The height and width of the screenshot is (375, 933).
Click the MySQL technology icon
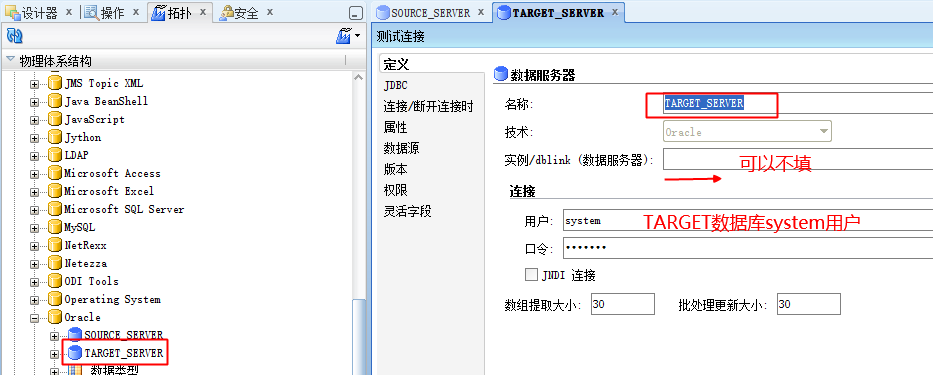55,227
